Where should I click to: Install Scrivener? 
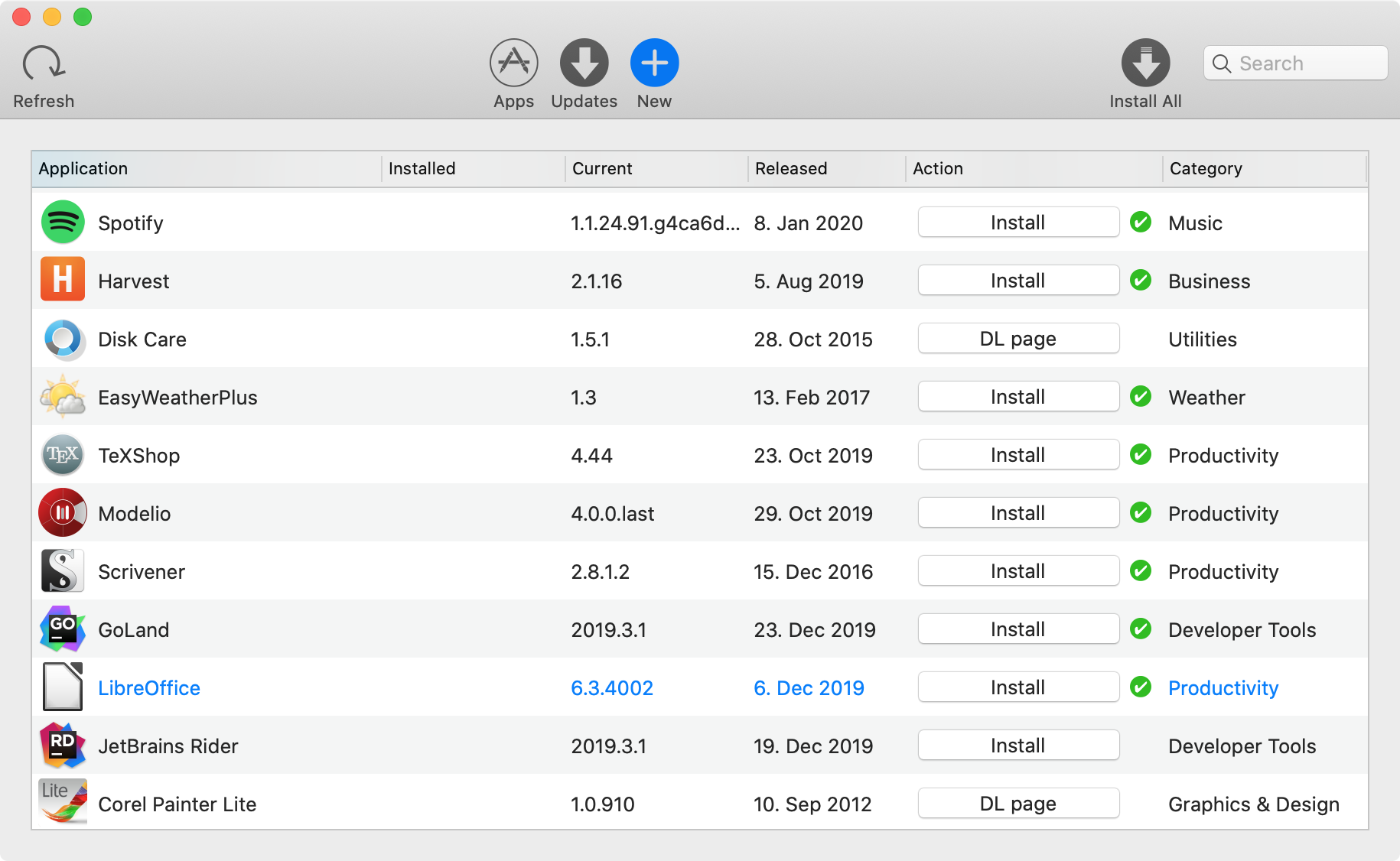click(x=1018, y=571)
